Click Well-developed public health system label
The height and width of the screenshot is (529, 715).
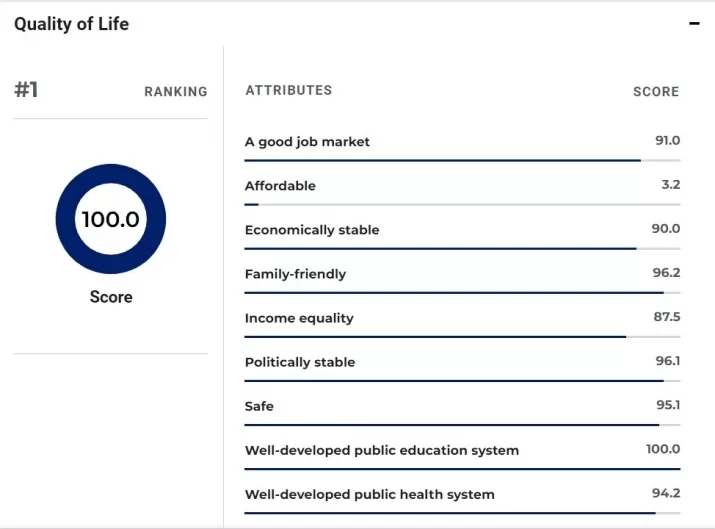click(x=369, y=494)
